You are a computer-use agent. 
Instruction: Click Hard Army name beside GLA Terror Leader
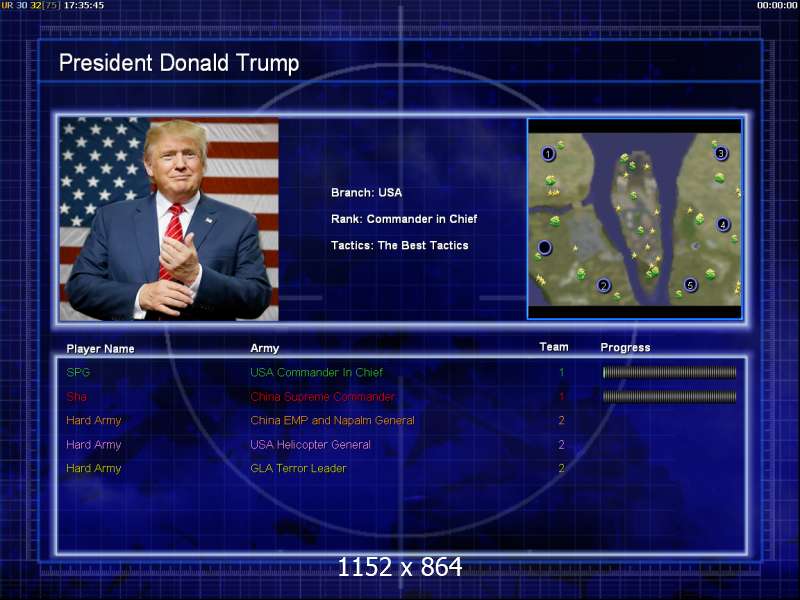pos(94,468)
